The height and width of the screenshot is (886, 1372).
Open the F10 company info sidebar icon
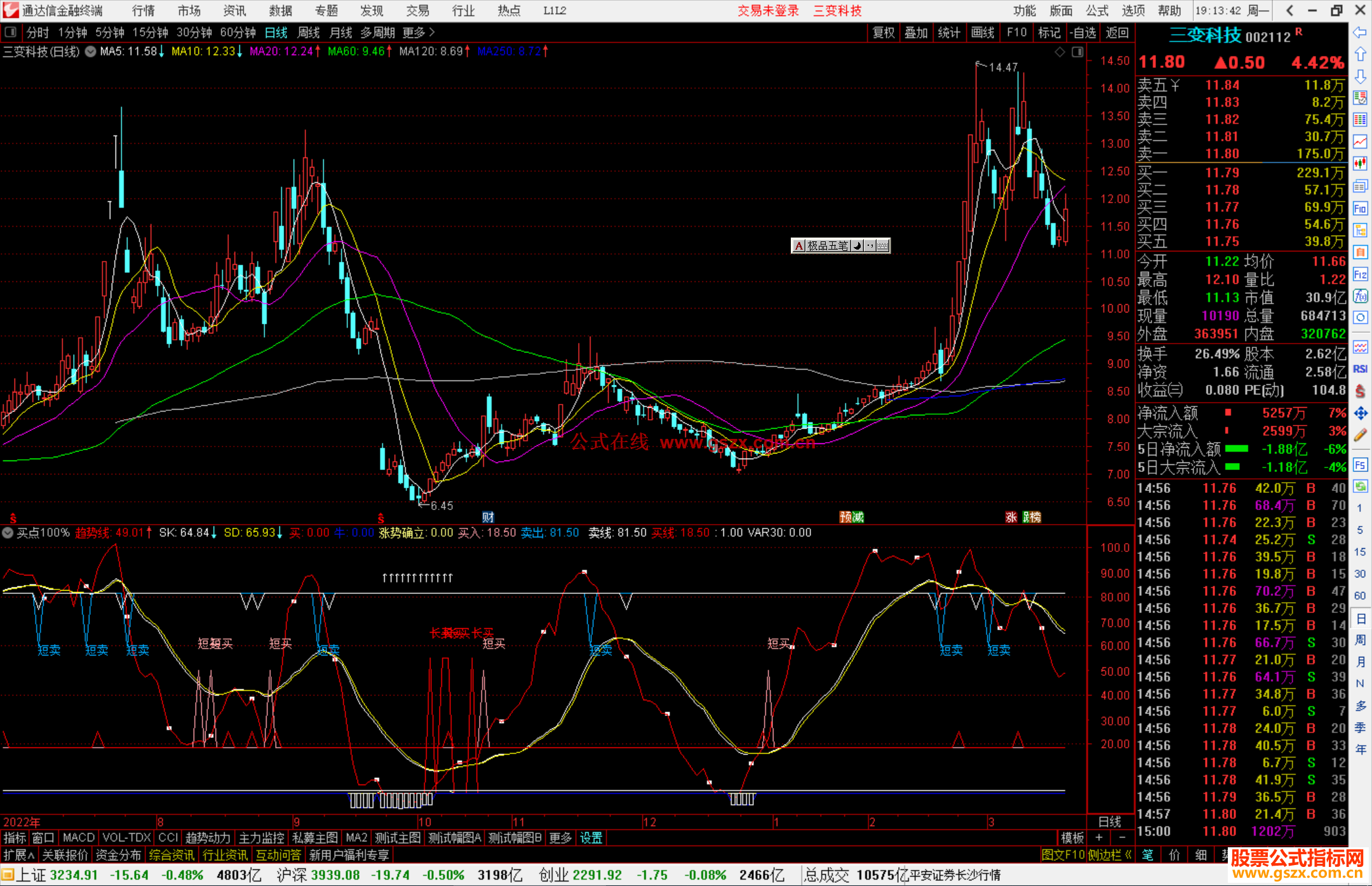[x=1360, y=209]
